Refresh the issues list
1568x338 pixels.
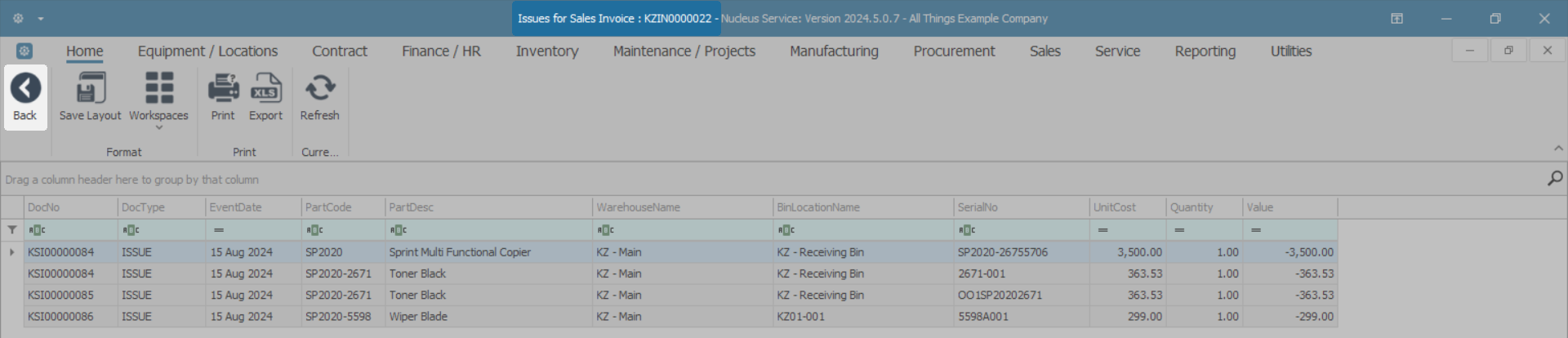pos(319,88)
